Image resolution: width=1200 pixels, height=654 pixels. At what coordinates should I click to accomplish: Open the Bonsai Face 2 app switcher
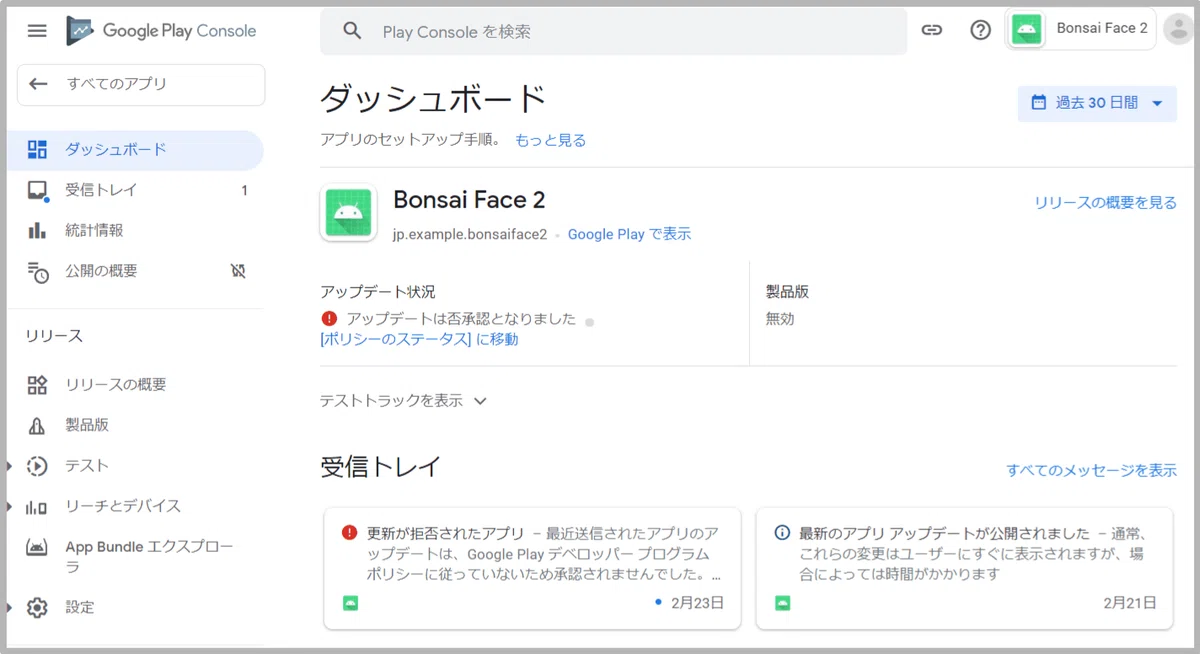[x=1080, y=29]
